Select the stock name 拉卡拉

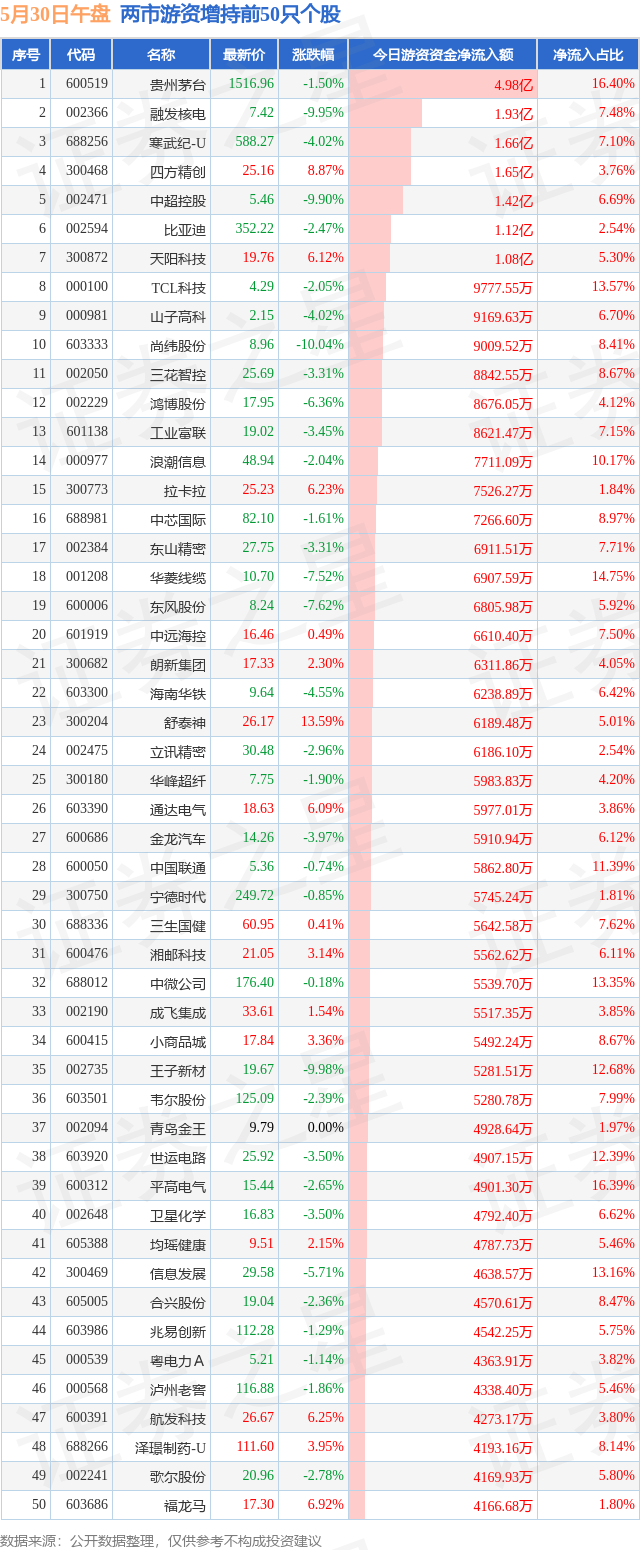185,491
